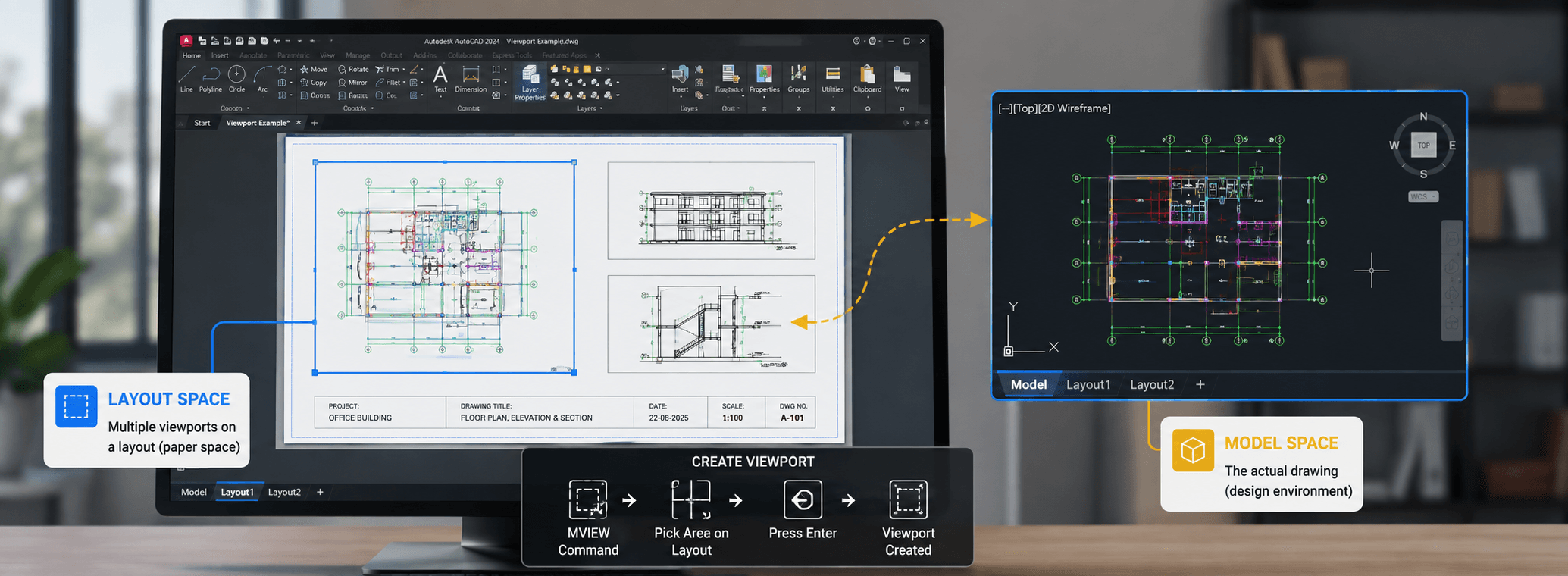The image size is (1568, 576).
Task: Expand the Trim tool dropdown arrow
Action: (x=404, y=69)
